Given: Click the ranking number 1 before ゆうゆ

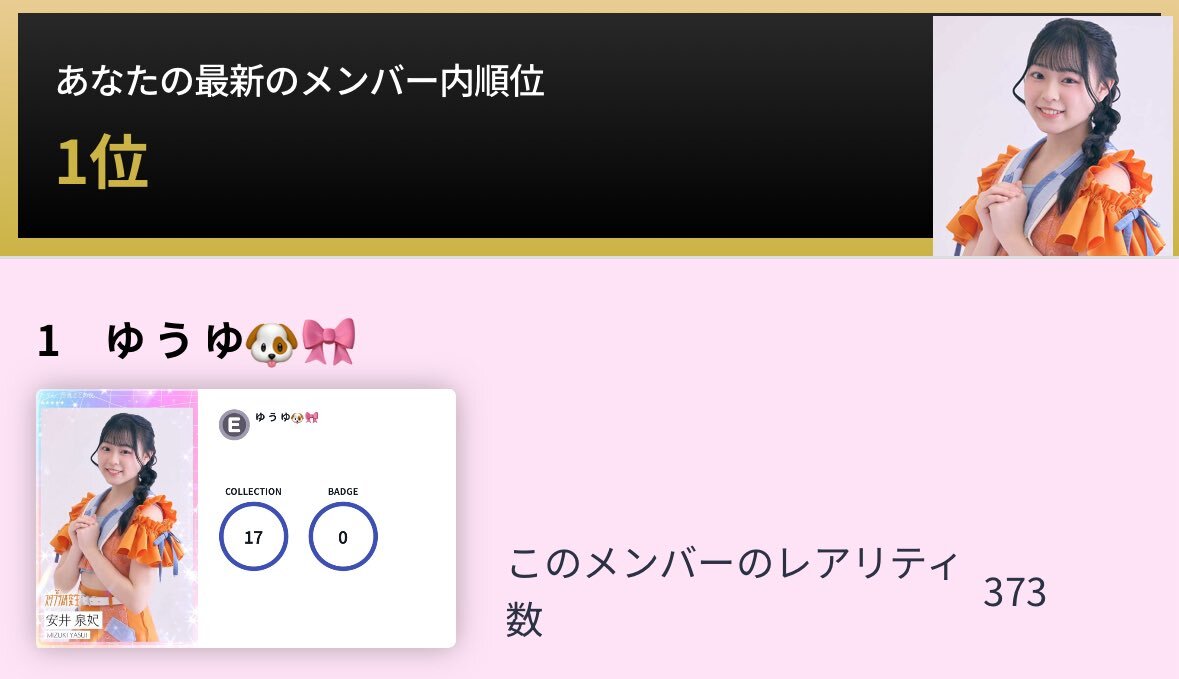Looking at the screenshot, I should (x=48, y=341).
